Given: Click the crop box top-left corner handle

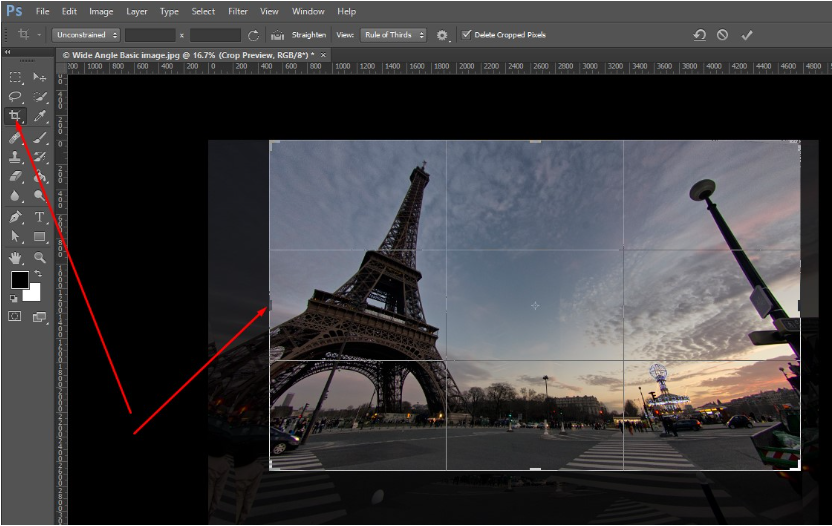Looking at the screenshot, I should pyautogui.click(x=273, y=144).
